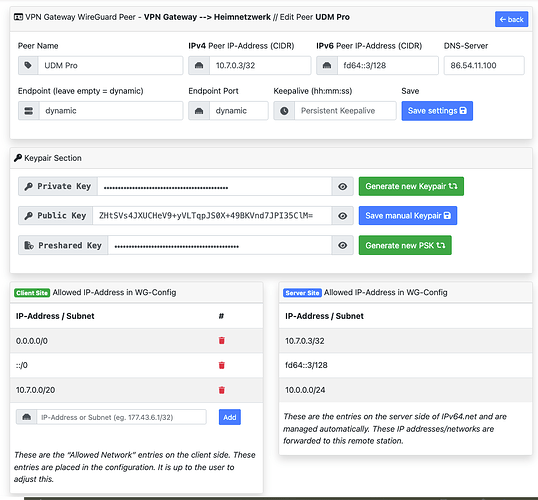
Task: Click the Endpoint (leave empty = dynamic) label
Action: click(81, 91)
